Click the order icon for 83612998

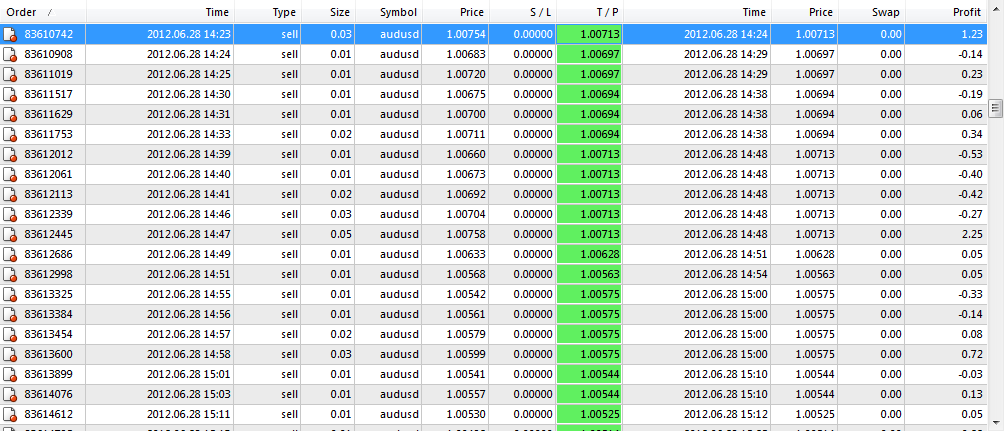(10, 275)
